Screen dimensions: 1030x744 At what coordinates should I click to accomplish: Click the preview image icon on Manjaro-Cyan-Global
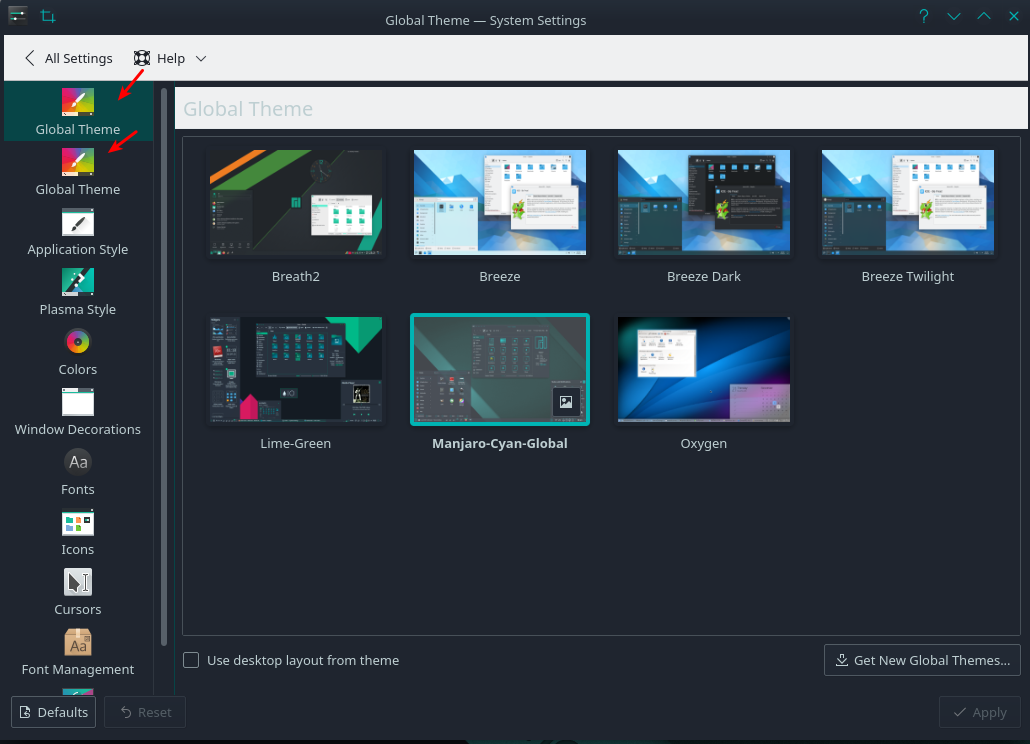tap(566, 401)
